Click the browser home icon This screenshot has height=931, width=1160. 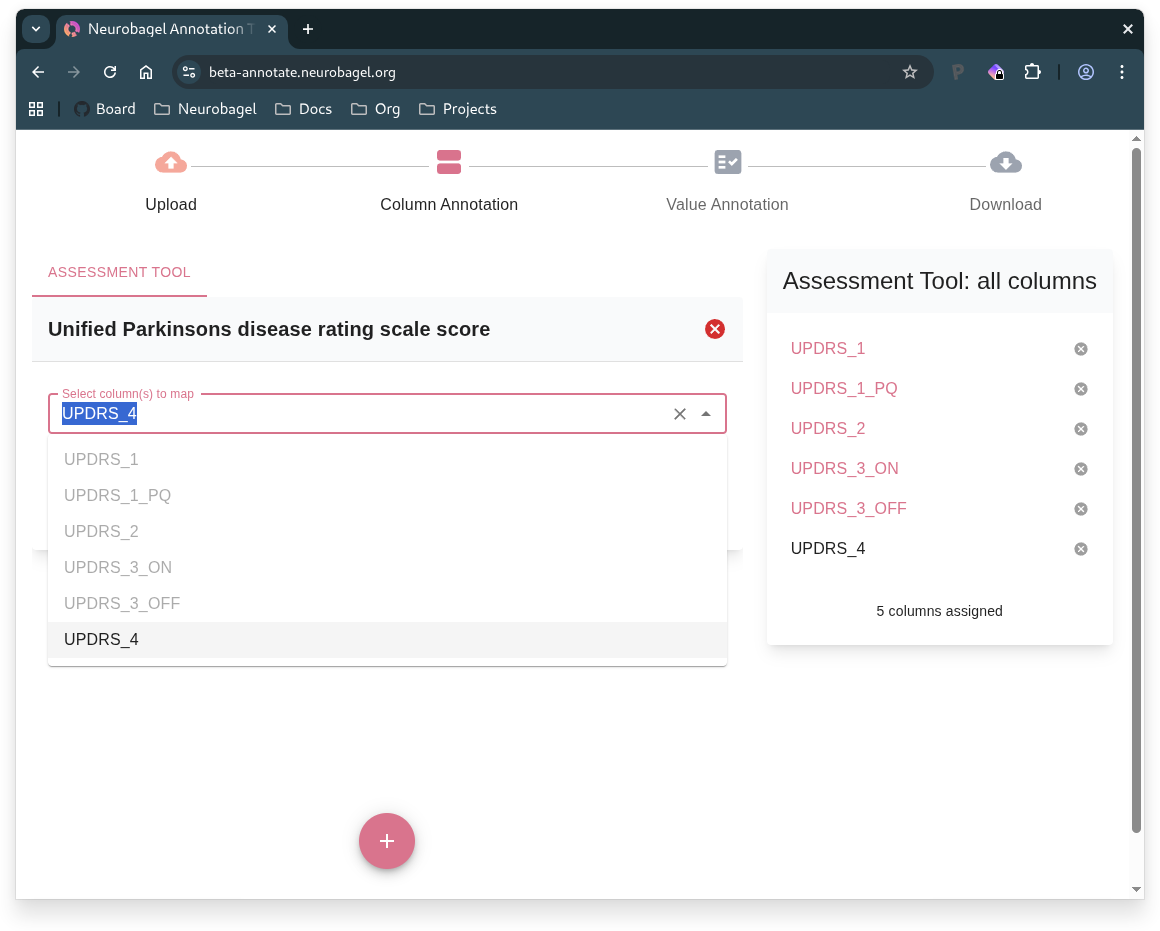pos(146,72)
